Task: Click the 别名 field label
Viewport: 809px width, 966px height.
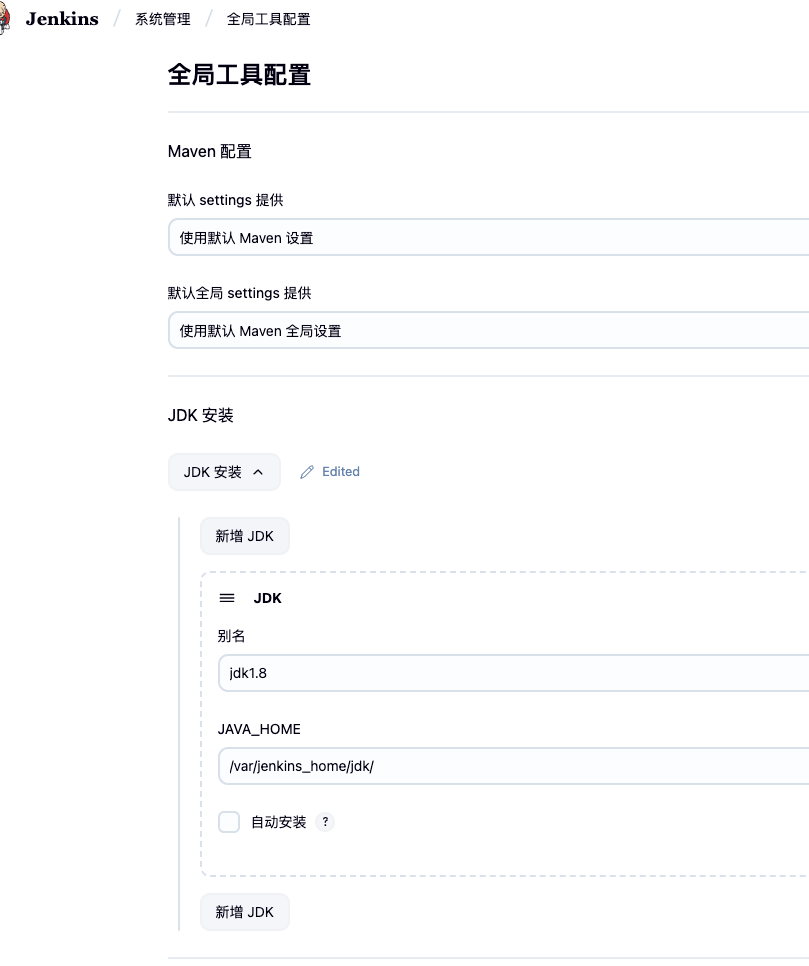Action: coord(232,636)
